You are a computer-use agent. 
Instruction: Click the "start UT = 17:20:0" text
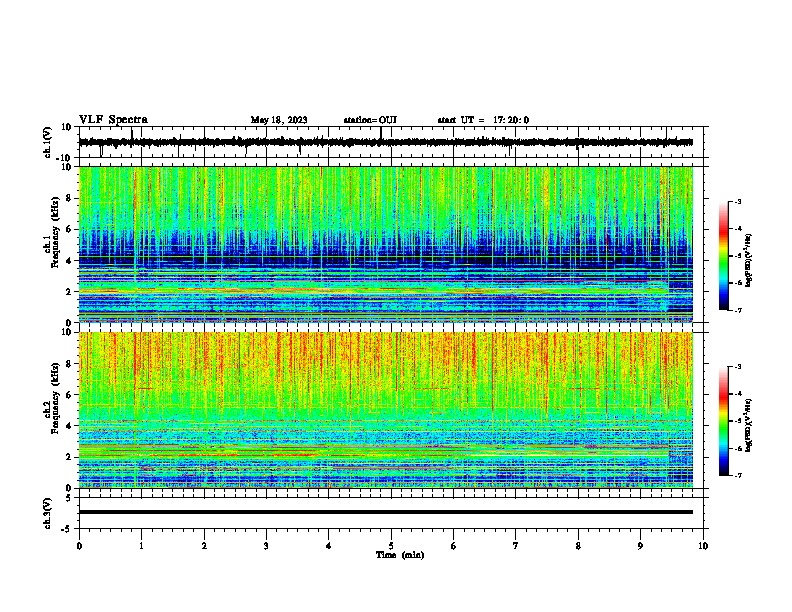483,120
